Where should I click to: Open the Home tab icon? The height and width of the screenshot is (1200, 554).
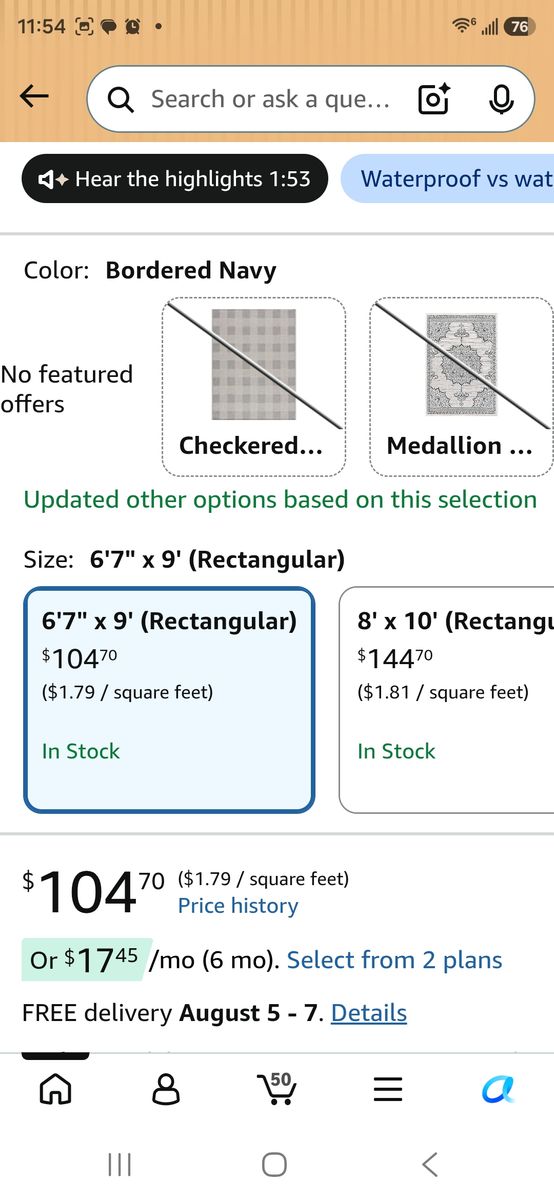[55, 1088]
